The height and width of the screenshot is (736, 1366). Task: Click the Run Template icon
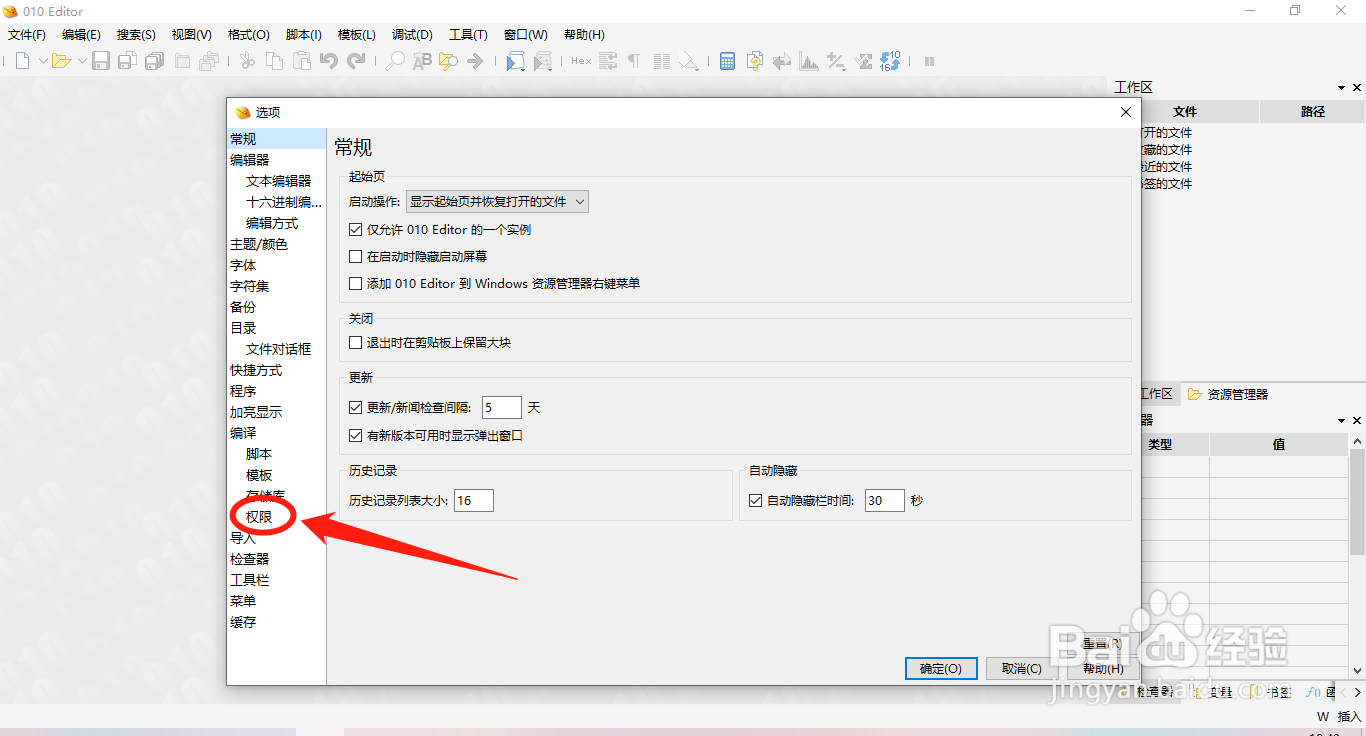click(542, 61)
